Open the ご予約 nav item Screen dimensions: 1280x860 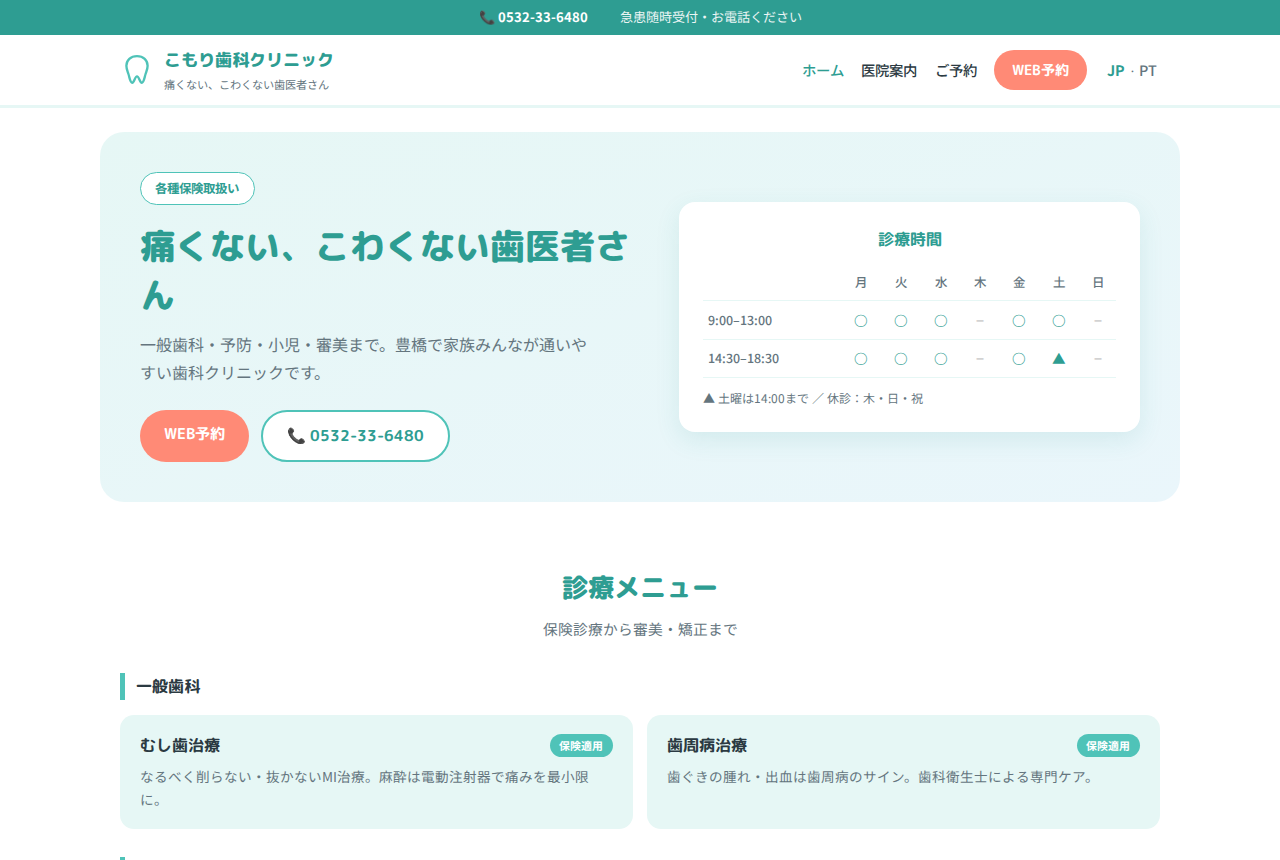click(x=956, y=71)
